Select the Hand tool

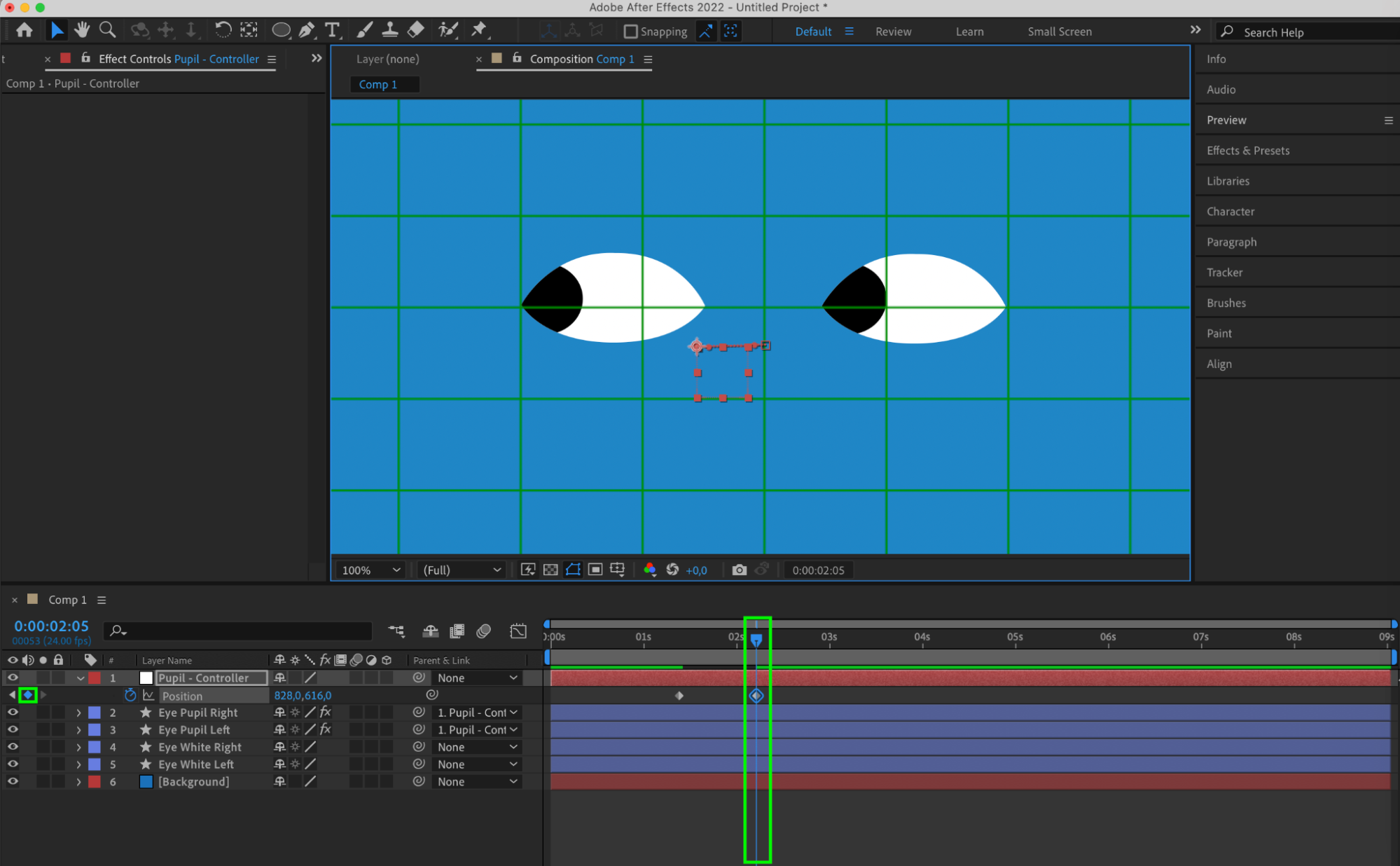click(82, 30)
